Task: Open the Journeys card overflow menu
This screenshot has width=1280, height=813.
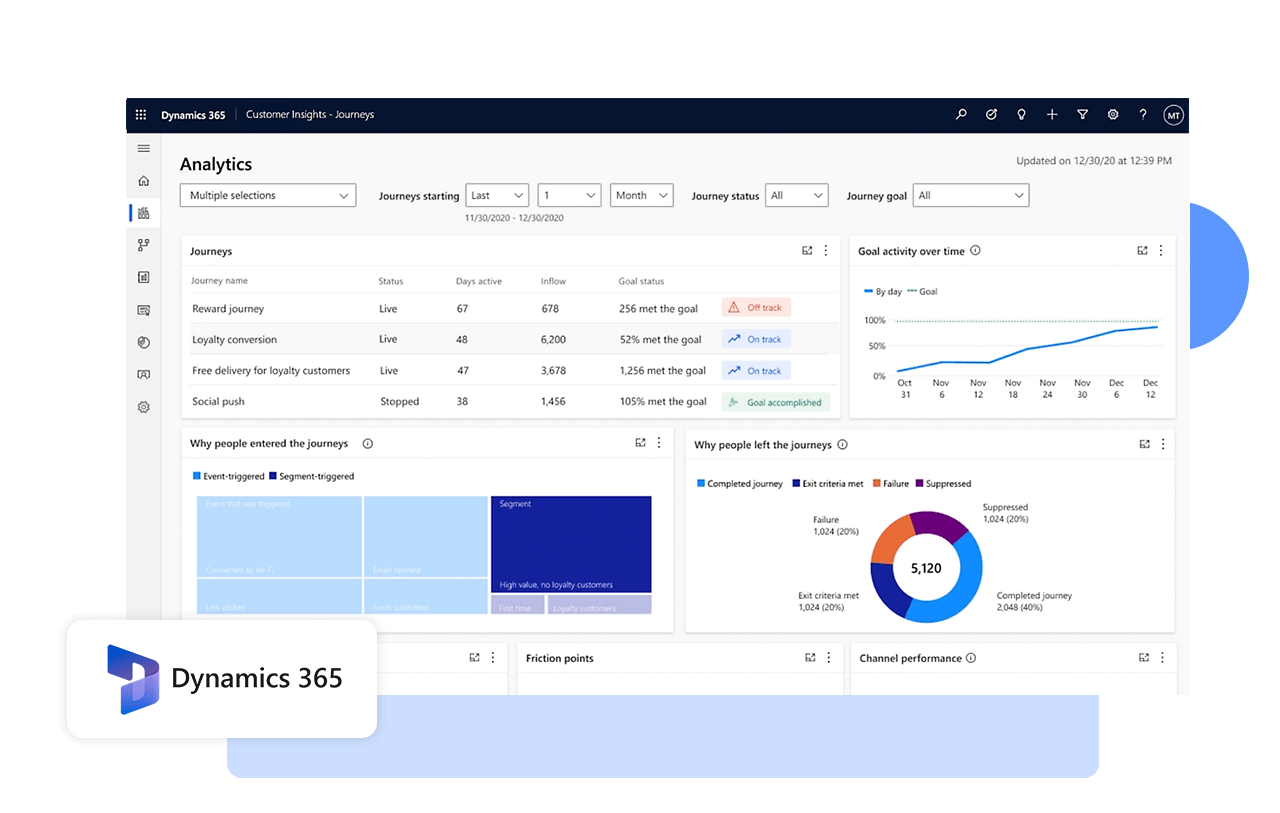Action: pyautogui.click(x=825, y=251)
